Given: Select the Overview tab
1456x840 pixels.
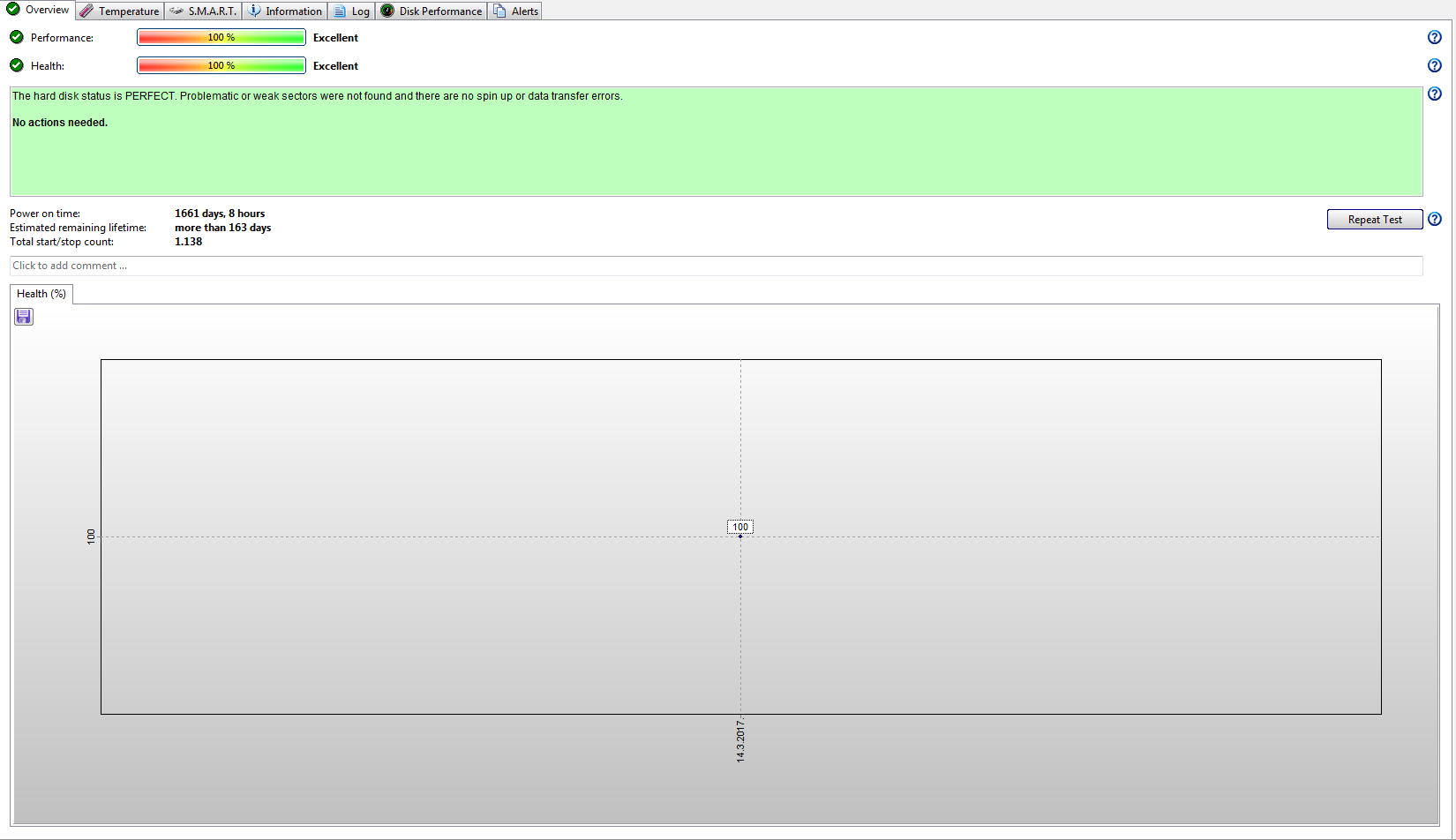Looking at the screenshot, I should point(38,10).
